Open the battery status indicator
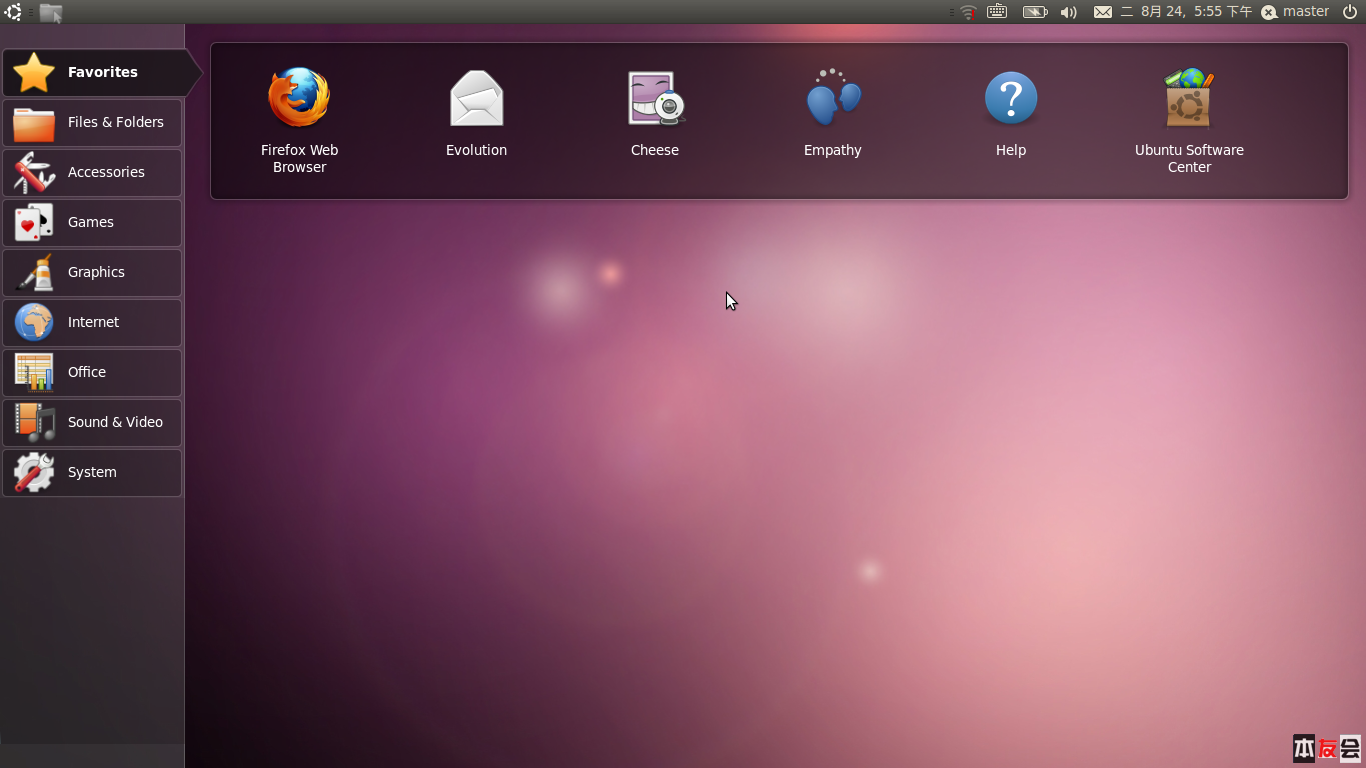 pos(1034,12)
